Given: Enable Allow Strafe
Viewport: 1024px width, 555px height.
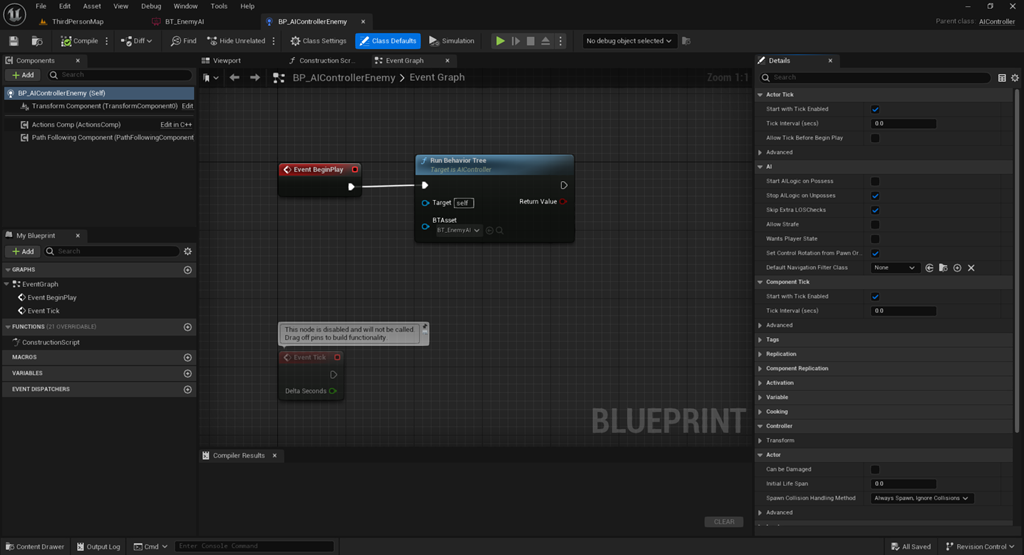Looking at the screenshot, I should tap(875, 225).
